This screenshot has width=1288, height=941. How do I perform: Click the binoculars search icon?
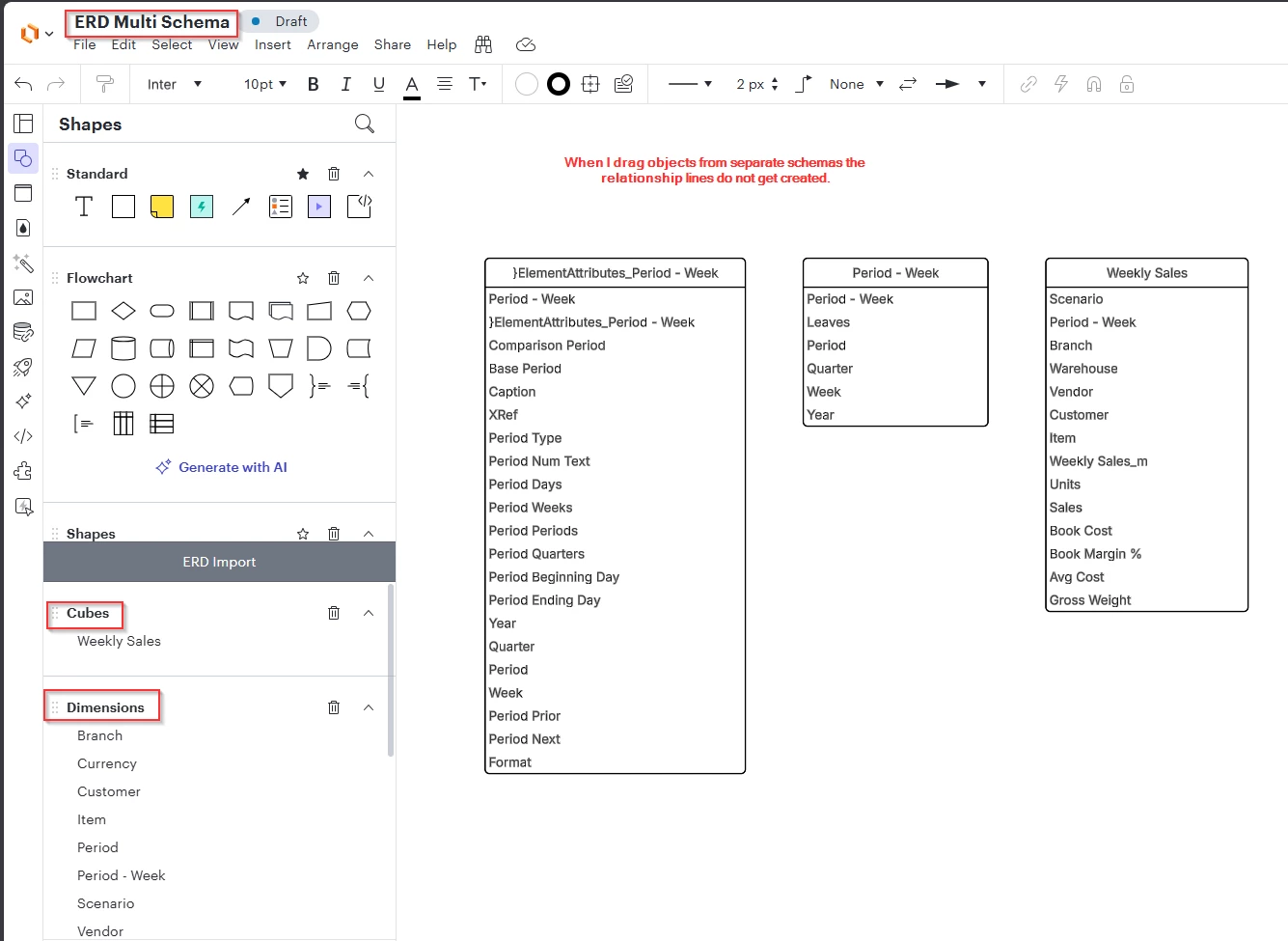(483, 44)
